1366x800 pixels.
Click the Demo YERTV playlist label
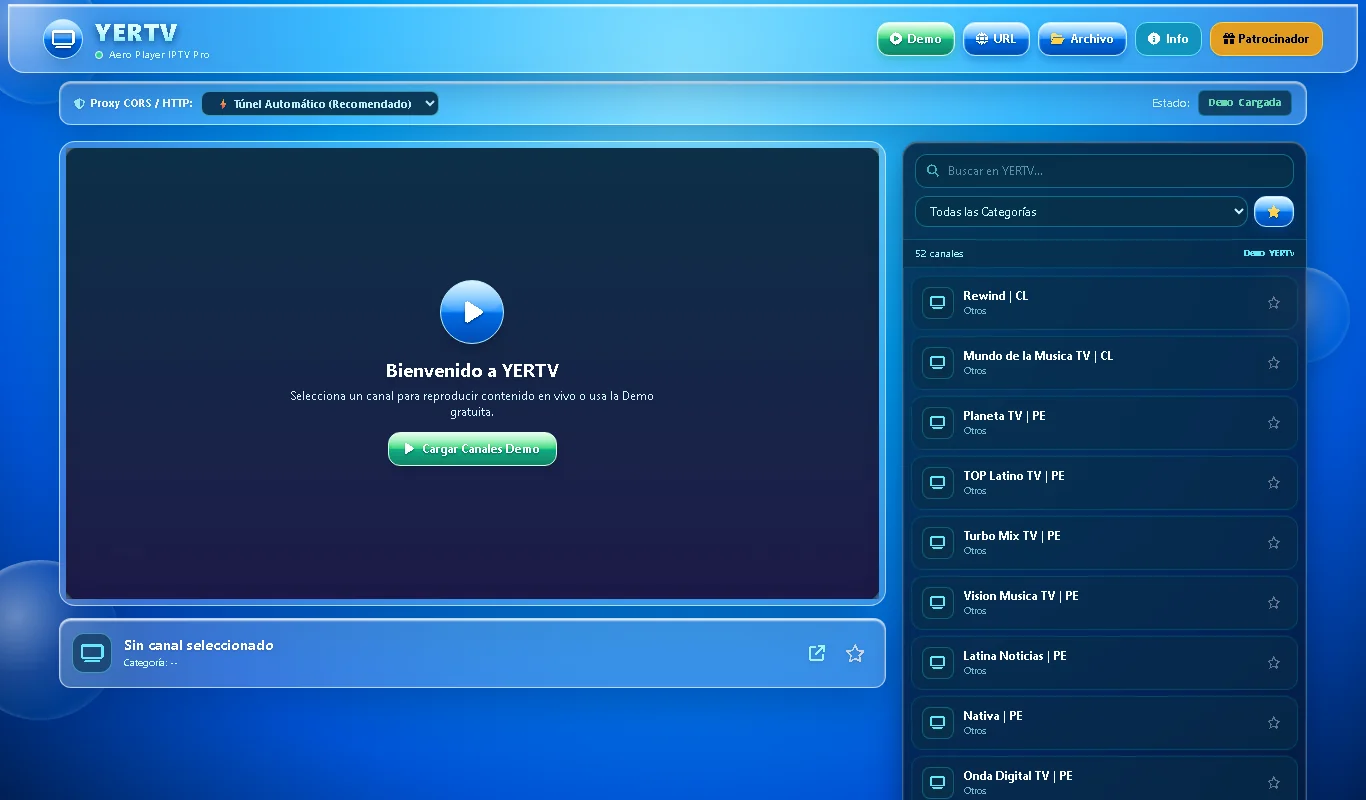[1268, 254]
